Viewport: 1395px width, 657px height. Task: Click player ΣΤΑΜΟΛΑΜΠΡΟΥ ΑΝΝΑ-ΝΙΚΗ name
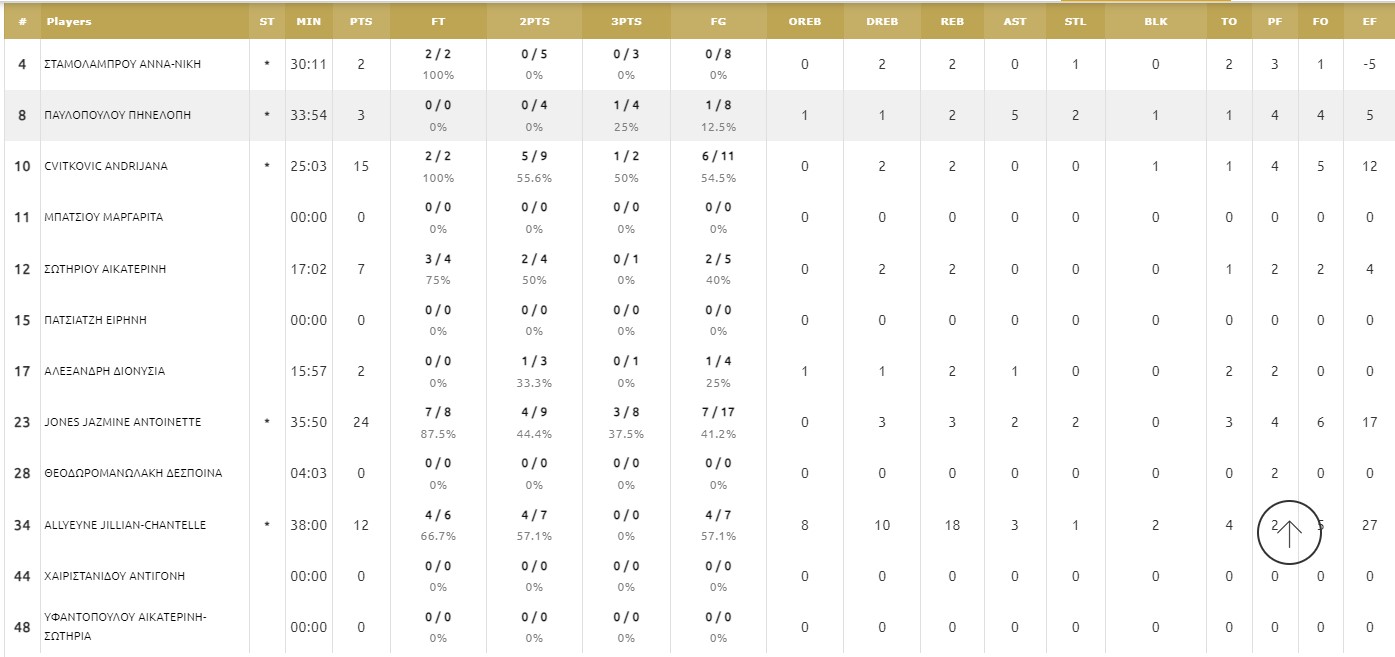tap(123, 64)
